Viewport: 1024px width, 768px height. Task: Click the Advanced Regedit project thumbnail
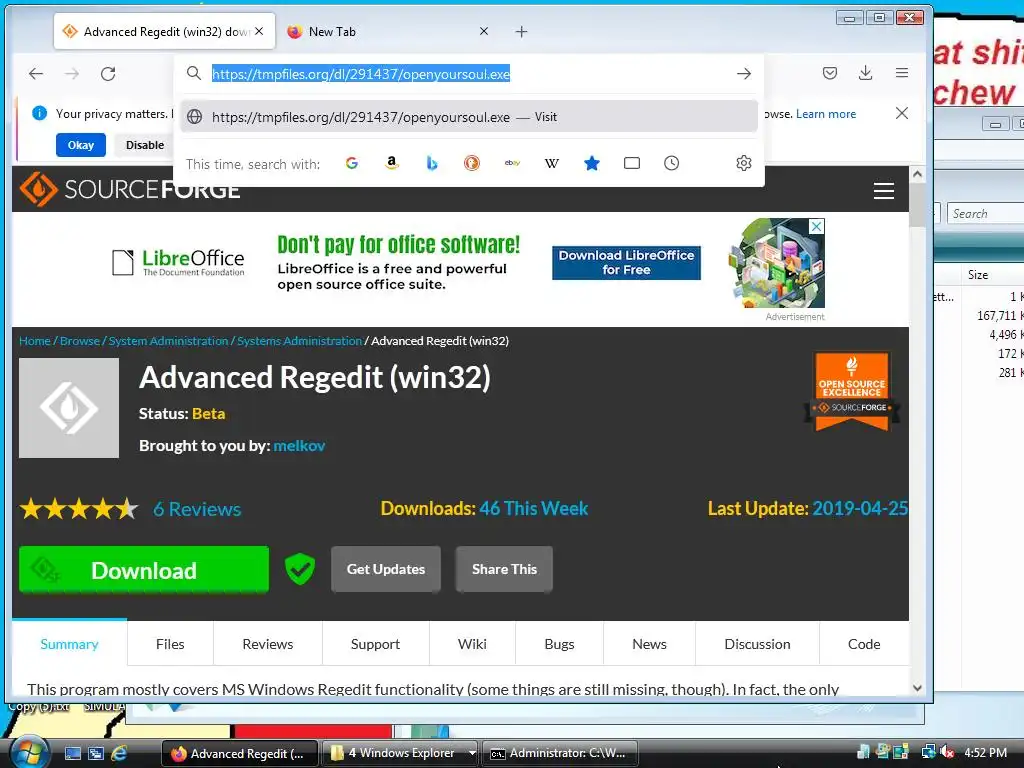(69, 408)
